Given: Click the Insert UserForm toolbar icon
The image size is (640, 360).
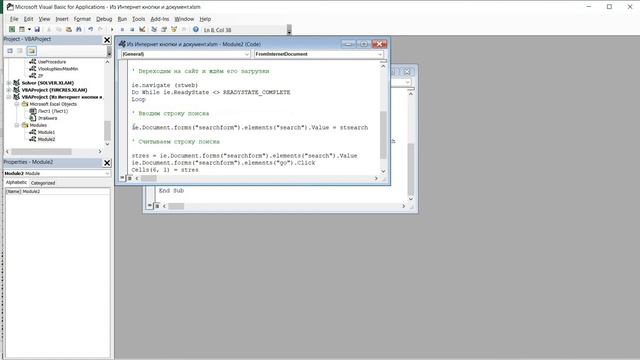Looking at the screenshot, I should pos(22,29).
